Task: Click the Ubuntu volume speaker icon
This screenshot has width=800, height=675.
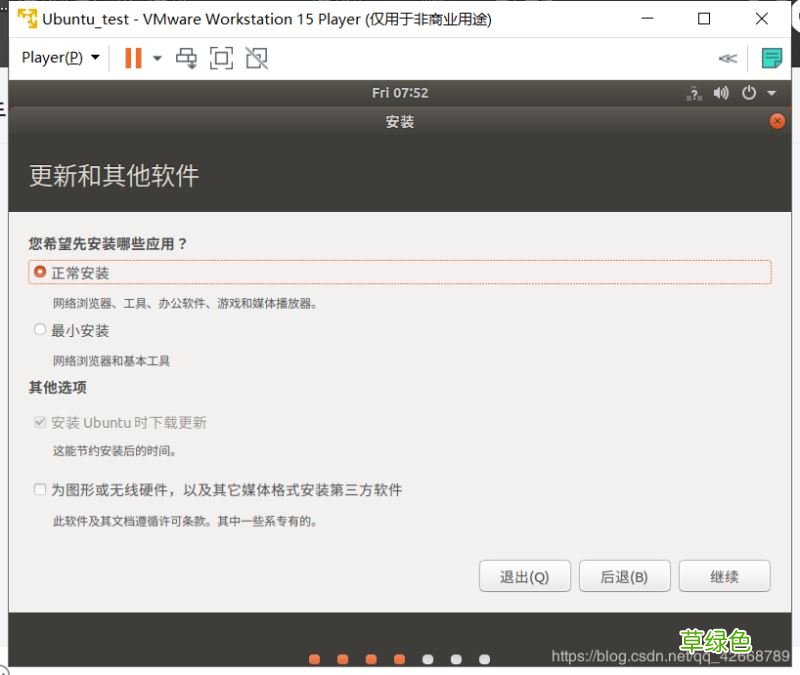Action: [721, 93]
